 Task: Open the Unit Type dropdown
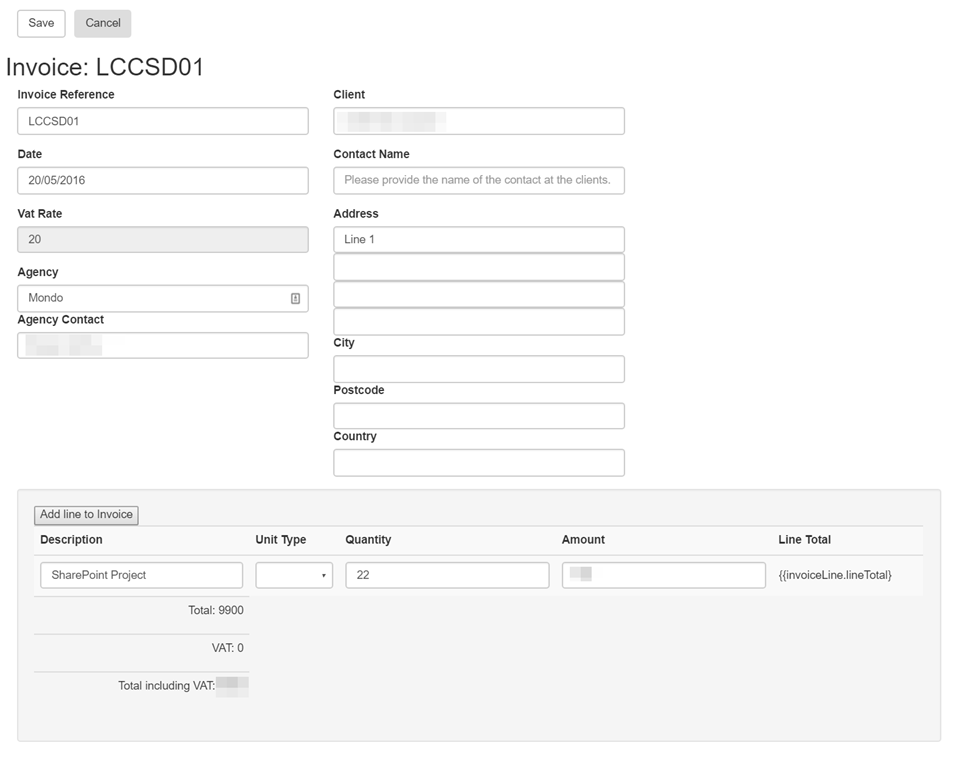(294, 575)
